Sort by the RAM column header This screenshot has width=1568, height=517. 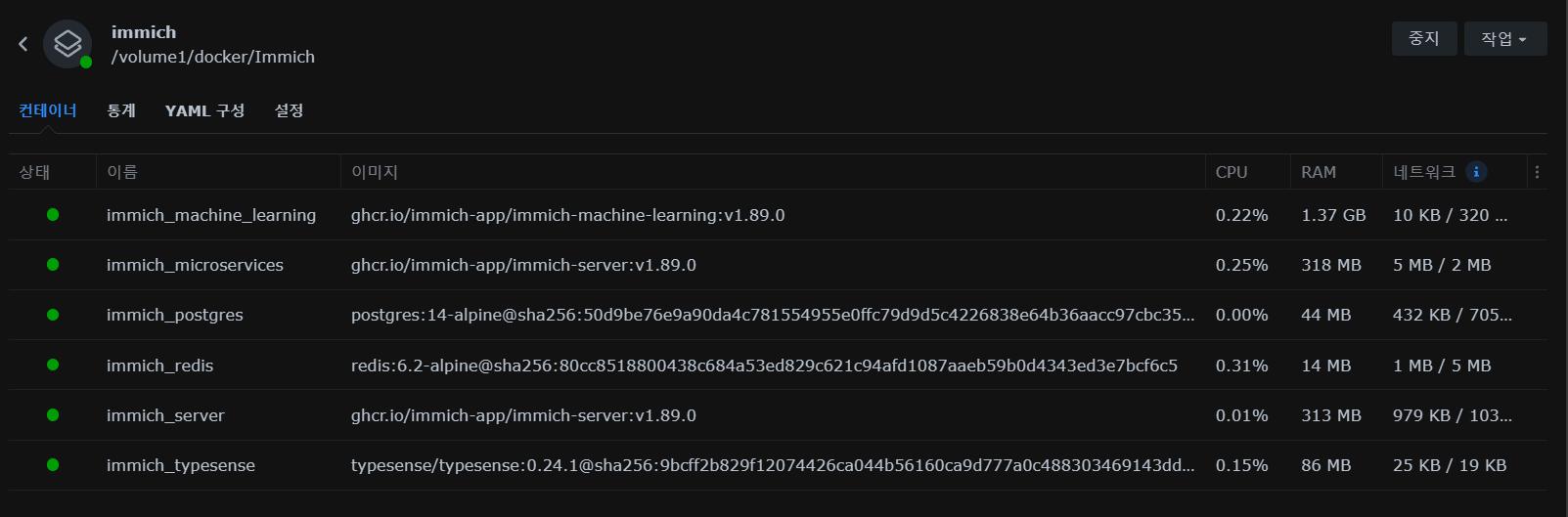[1319, 172]
